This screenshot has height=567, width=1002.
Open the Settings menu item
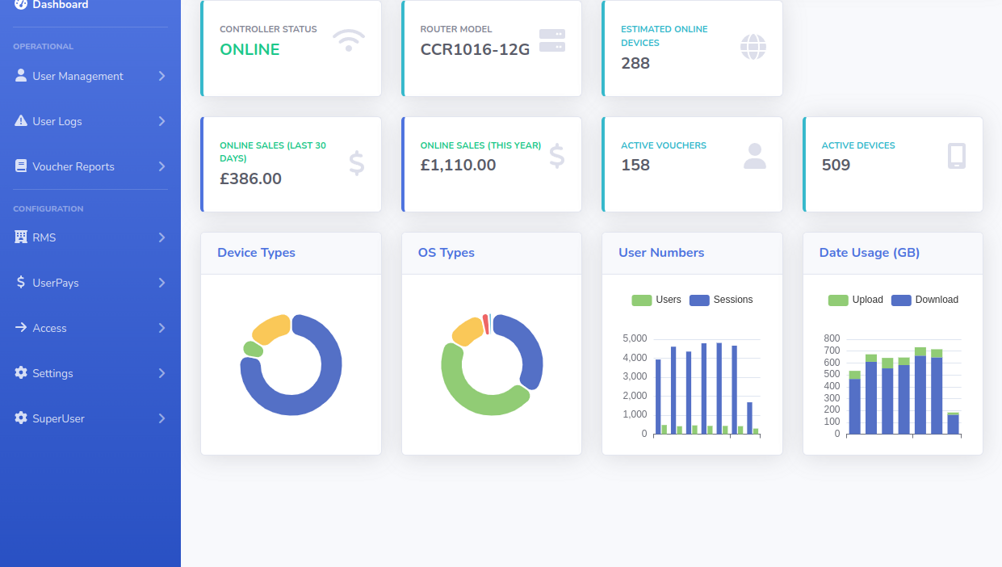coord(53,373)
